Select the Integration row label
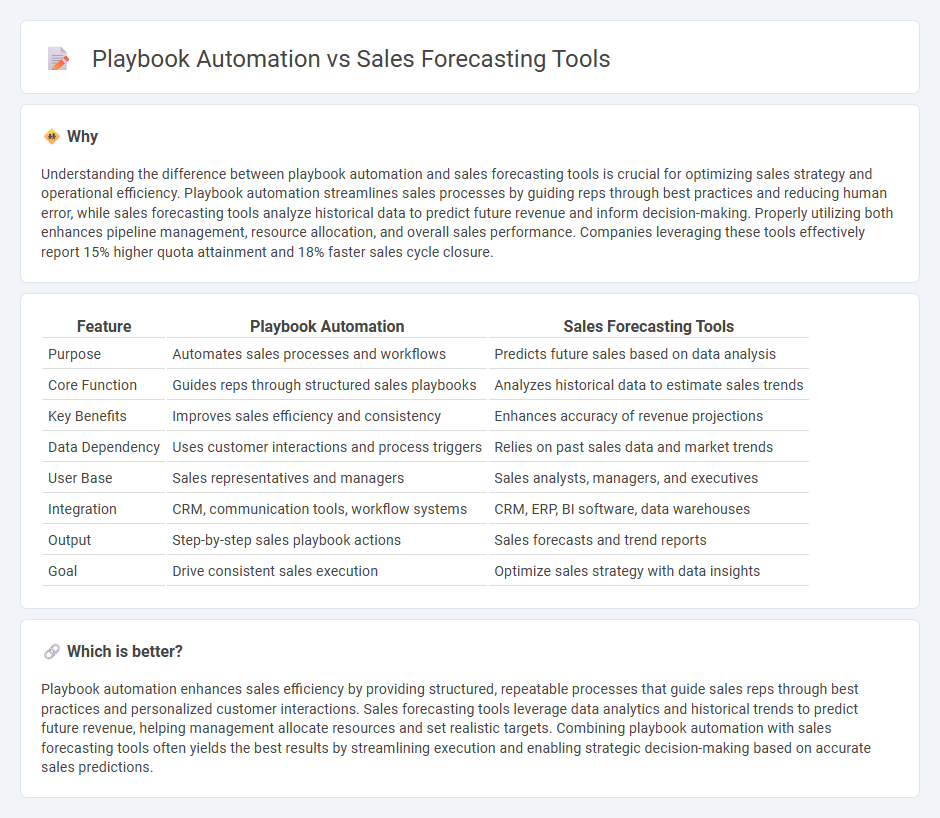The height and width of the screenshot is (818, 940). (82, 509)
